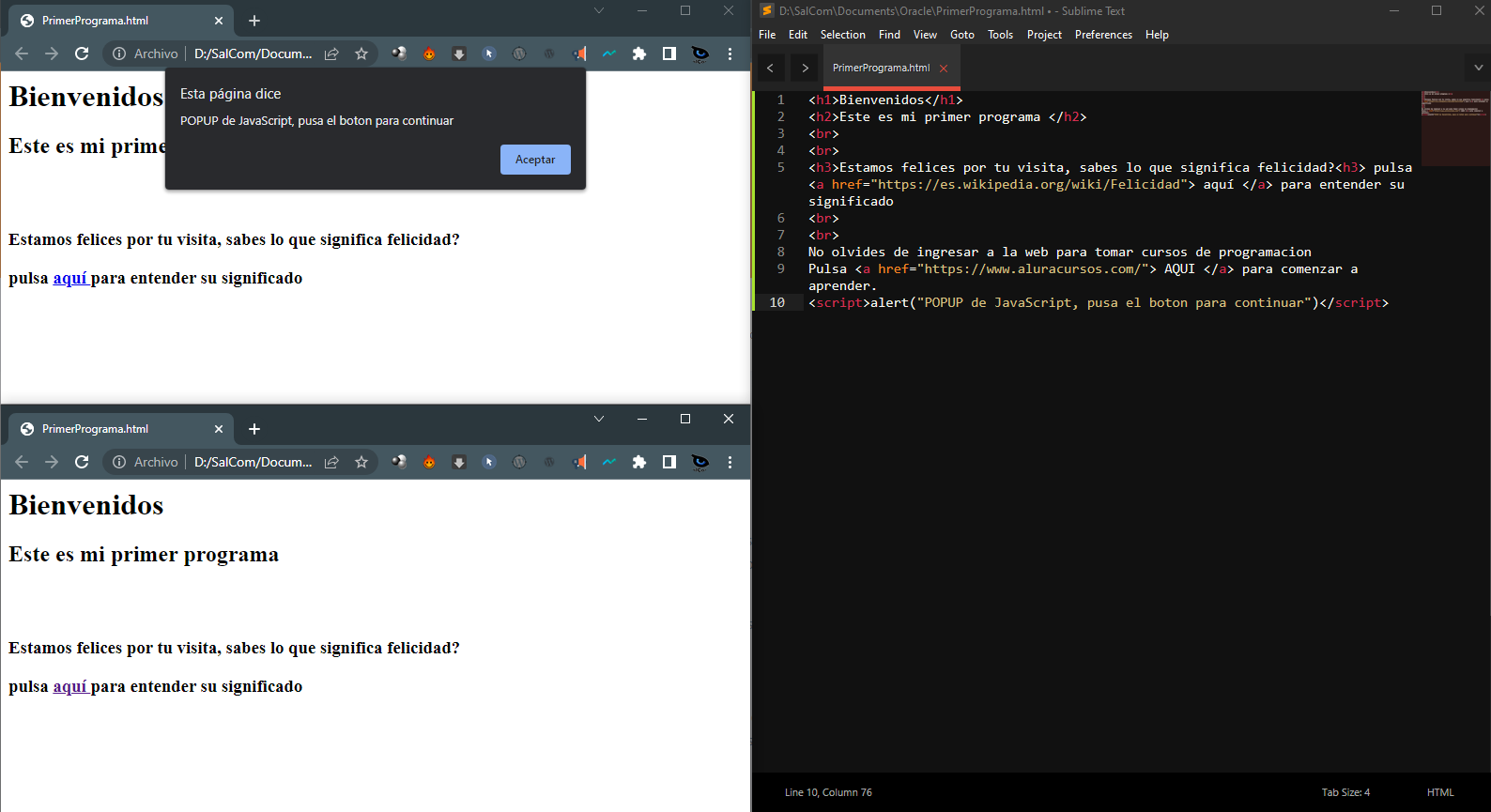
Task: Close PrimerPrograma.html tab in top Chrome
Action: [219, 21]
